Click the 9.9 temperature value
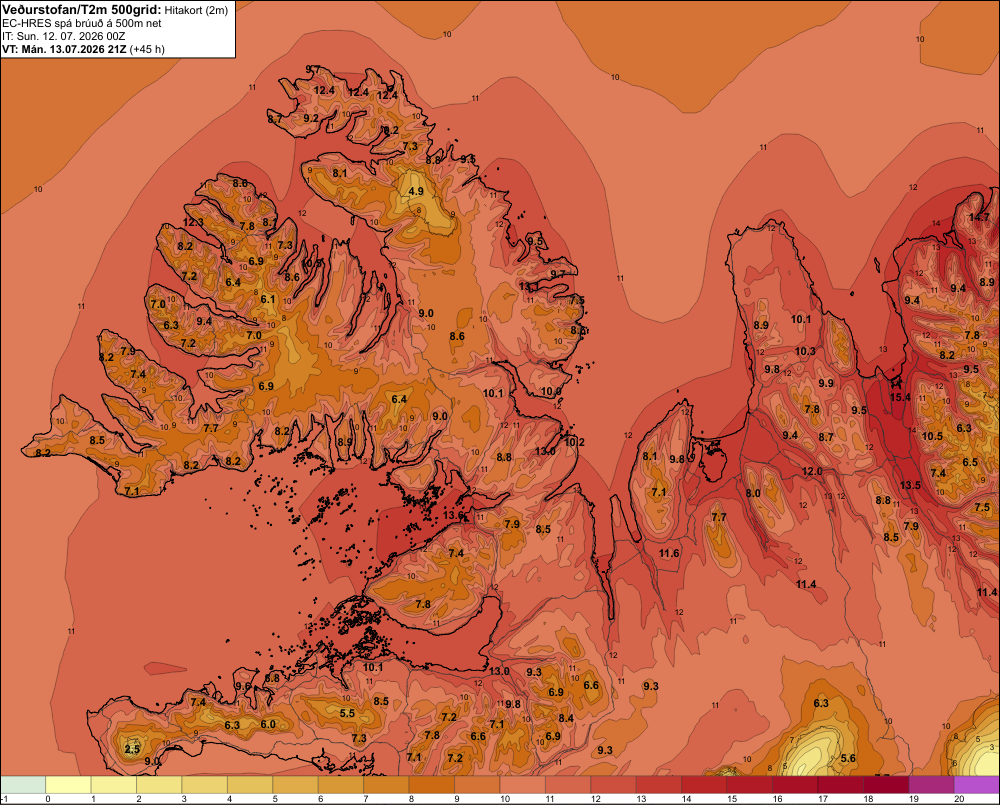This screenshot has height=805, width=1000. [x=826, y=383]
